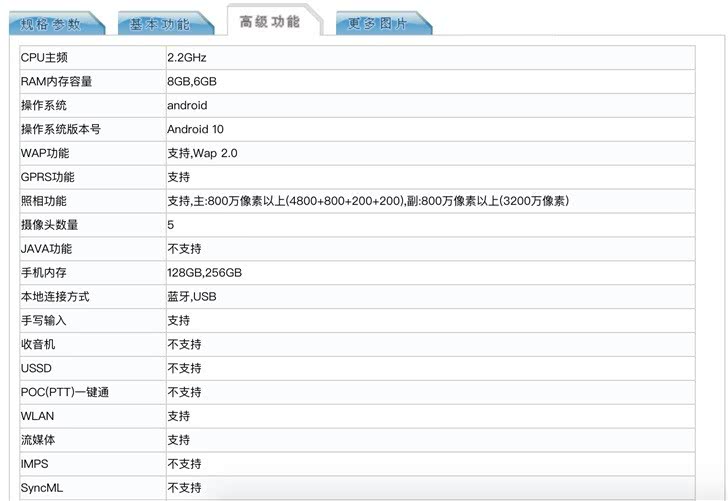Select the 支持,Wap 2.0 value
The width and height of the screenshot is (728, 501).
[202, 153]
